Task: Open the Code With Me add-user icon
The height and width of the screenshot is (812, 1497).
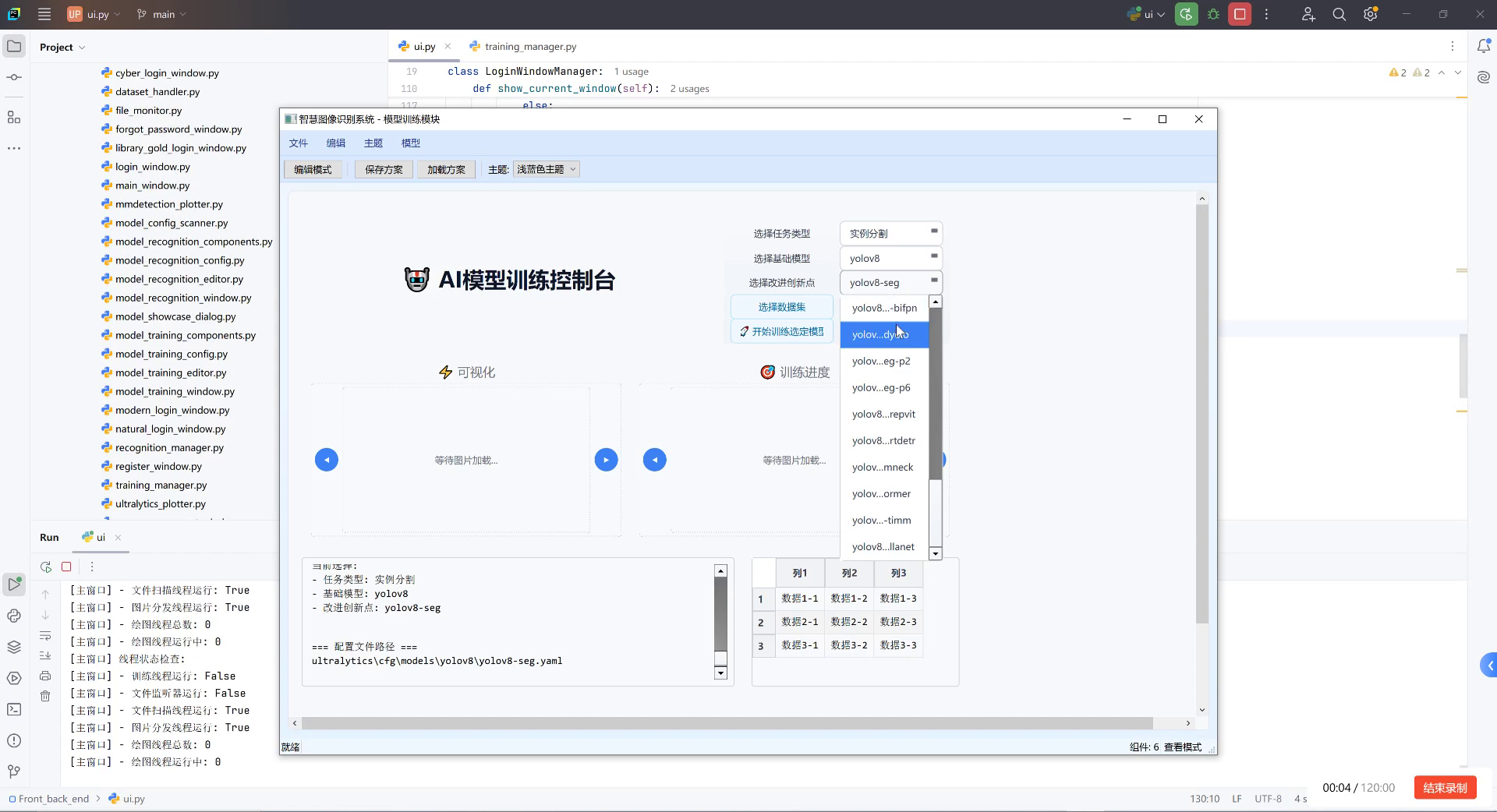Action: 1308,14
